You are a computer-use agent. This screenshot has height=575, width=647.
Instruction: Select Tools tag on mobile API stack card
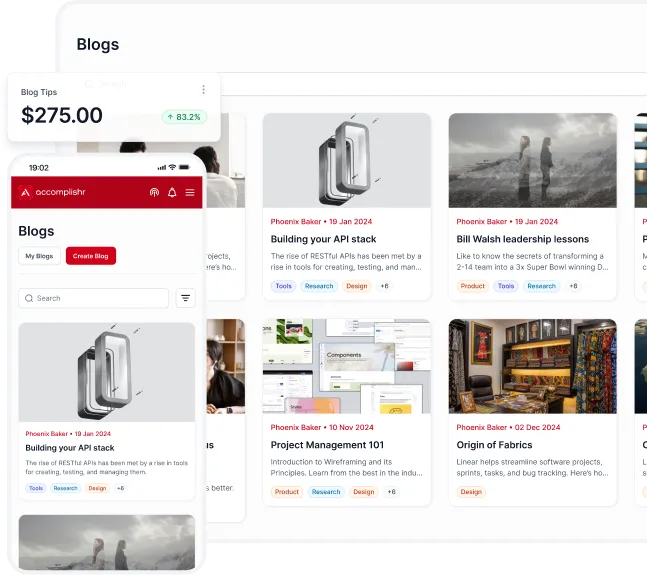(36, 488)
